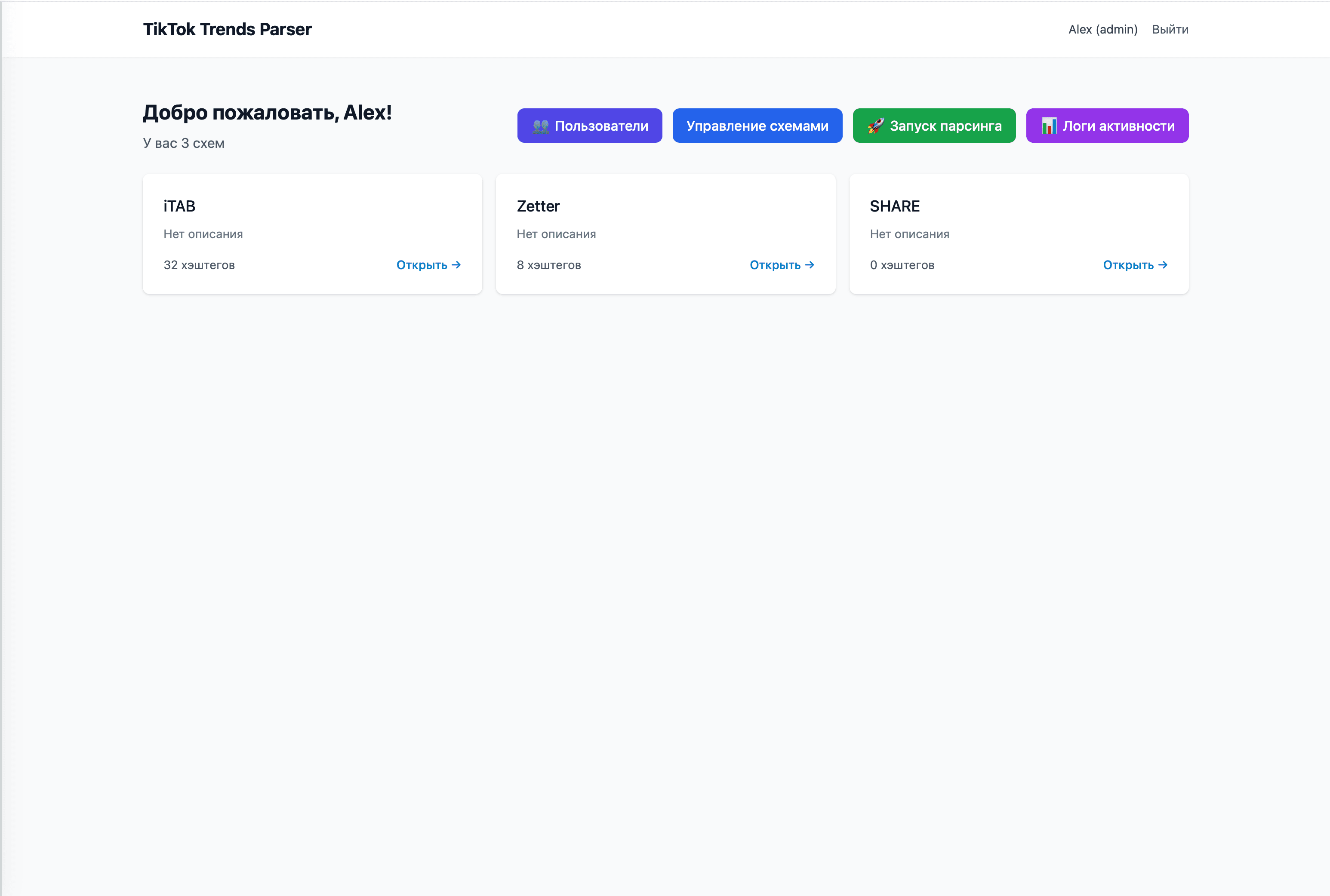This screenshot has width=1330, height=896.
Task: Click the bar chart icon on Логи активности
Action: tap(1049, 126)
